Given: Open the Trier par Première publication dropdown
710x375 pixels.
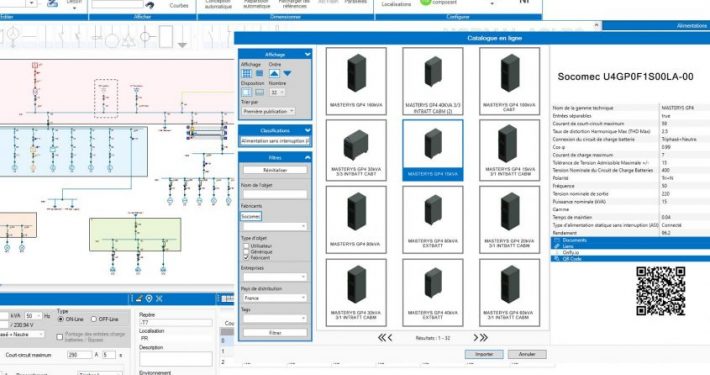Looking at the screenshot, I should click(x=268, y=111).
